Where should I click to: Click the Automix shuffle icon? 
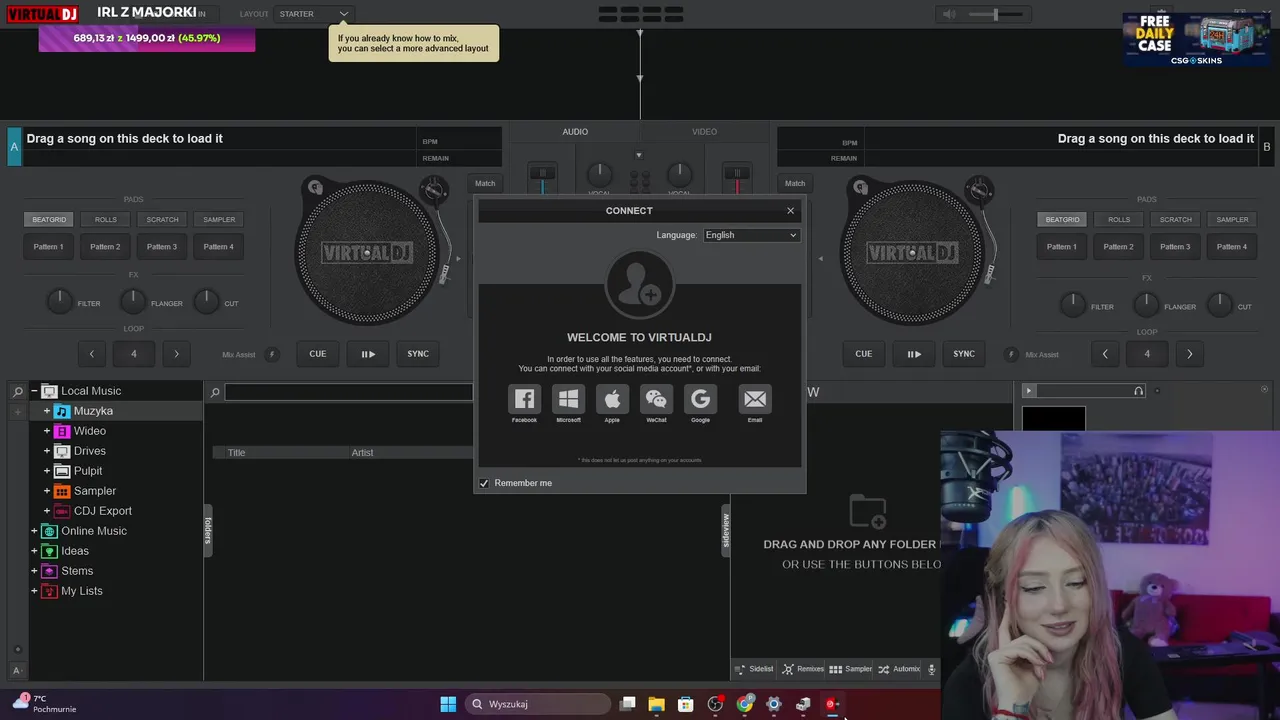pyautogui.click(x=883, y=669)
